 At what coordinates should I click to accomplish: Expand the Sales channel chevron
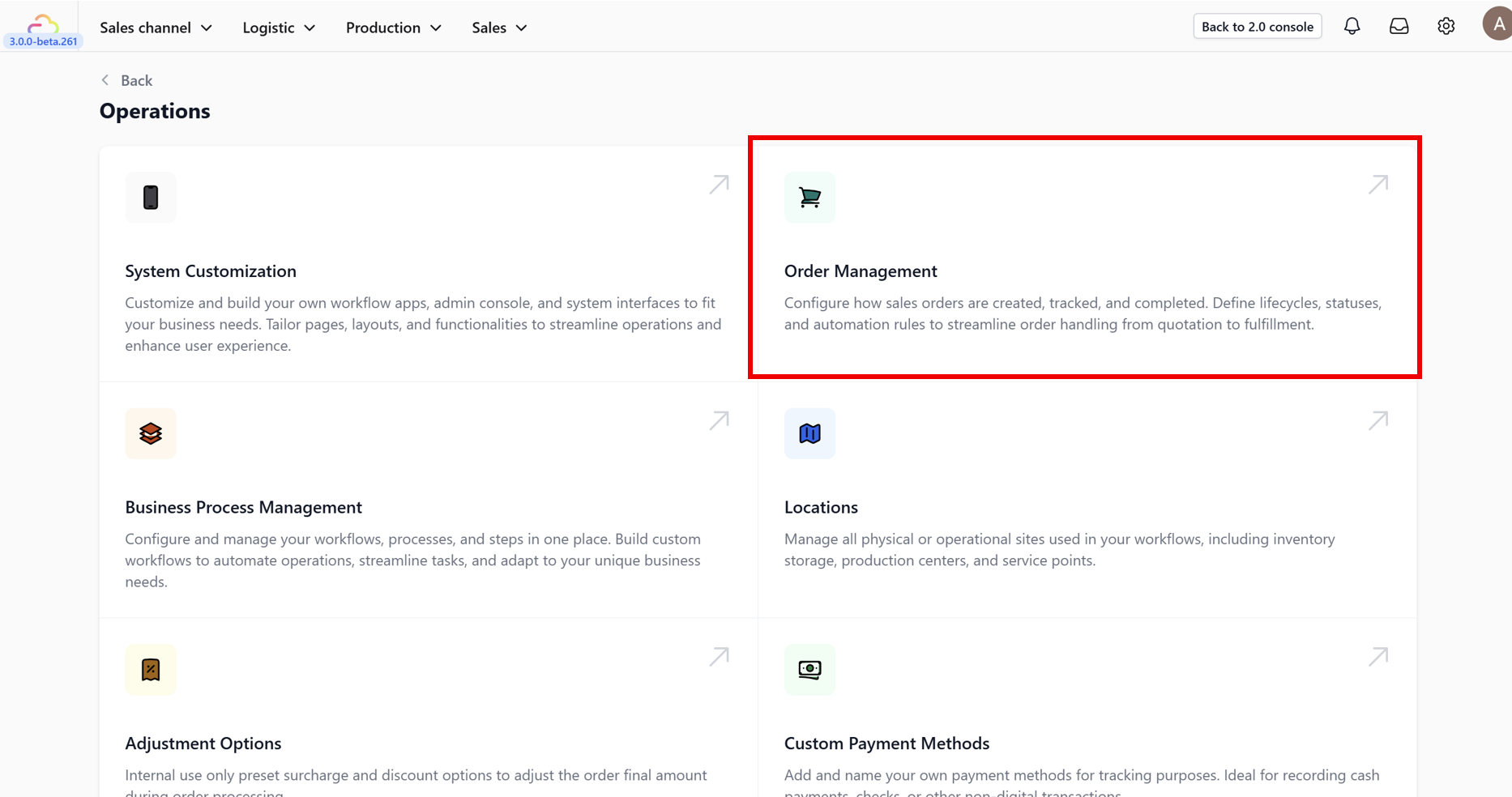pyautogui.click(x=207, y=28)
